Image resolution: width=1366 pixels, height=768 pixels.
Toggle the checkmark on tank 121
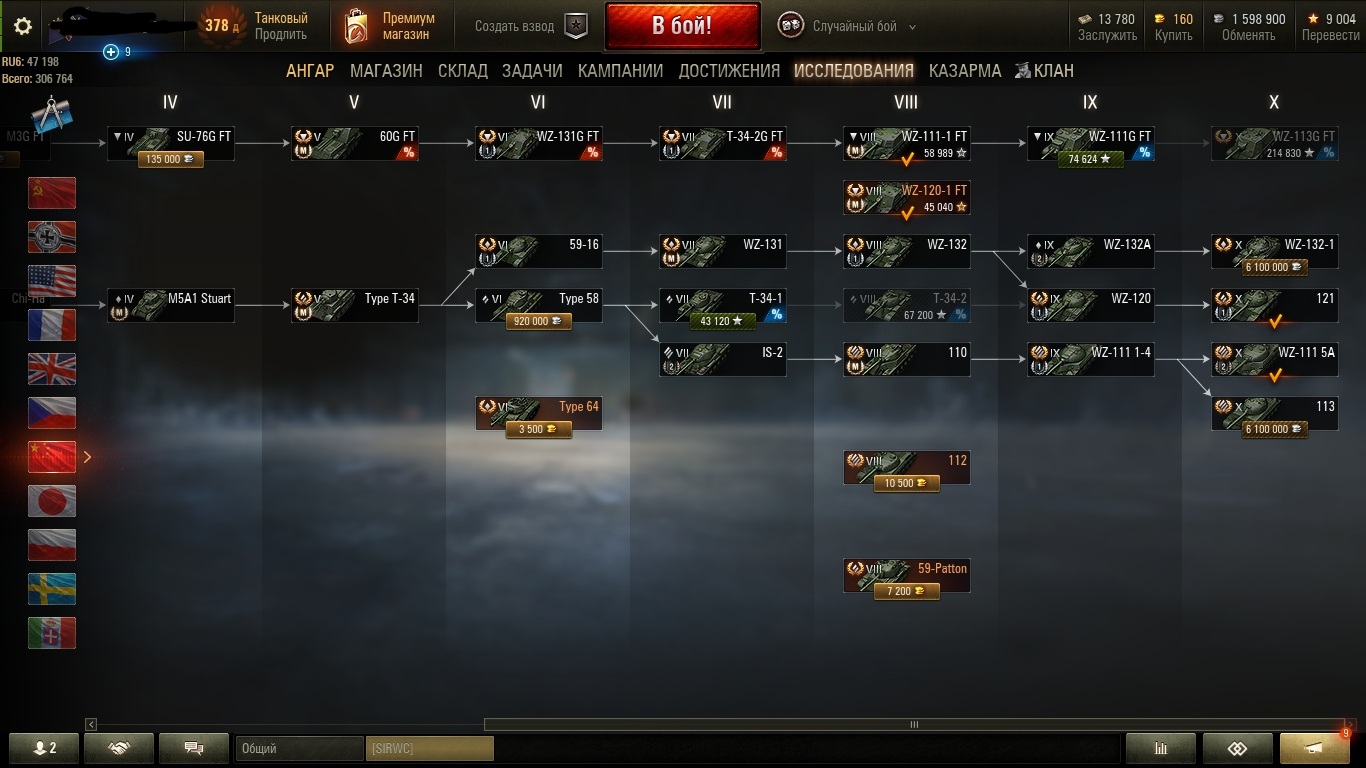(x=1275, y=321)
